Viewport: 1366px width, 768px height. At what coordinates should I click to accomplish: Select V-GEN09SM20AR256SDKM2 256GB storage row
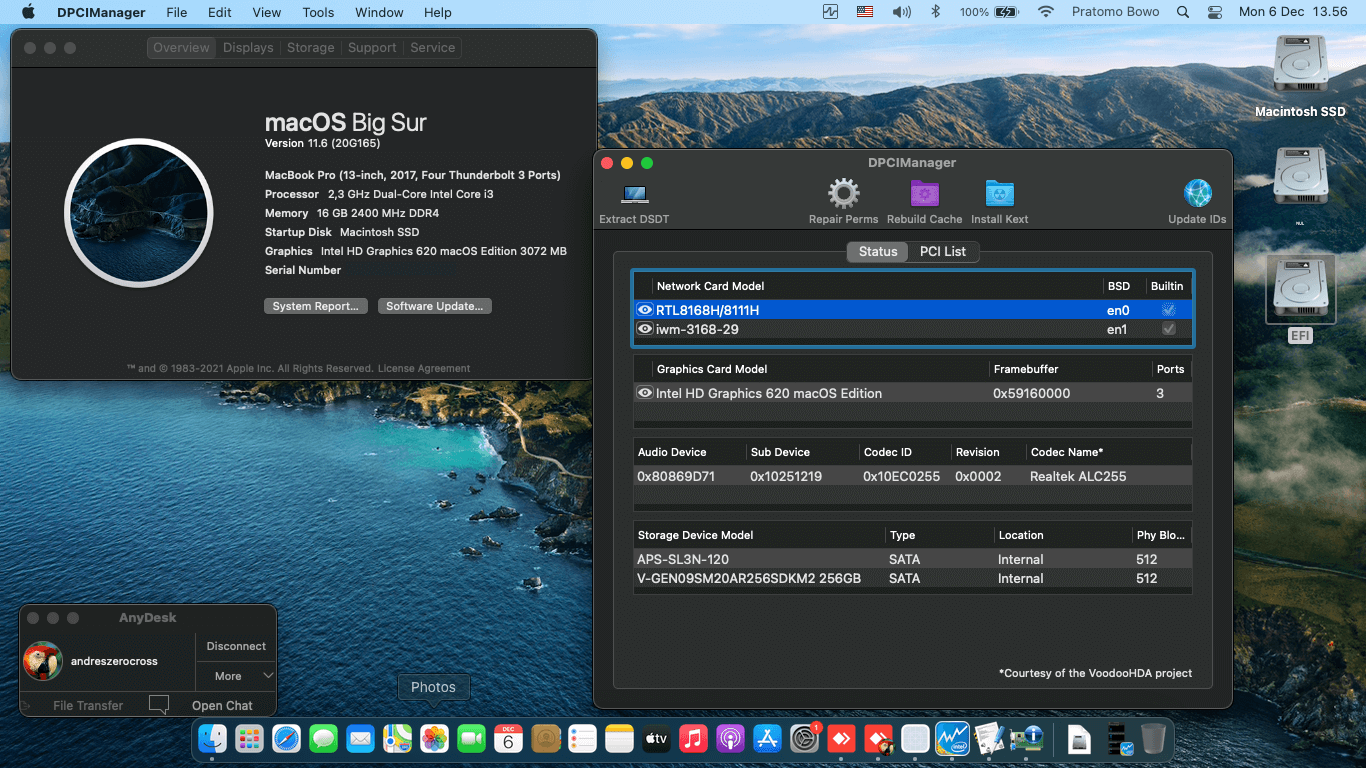[x=913, y=578]
